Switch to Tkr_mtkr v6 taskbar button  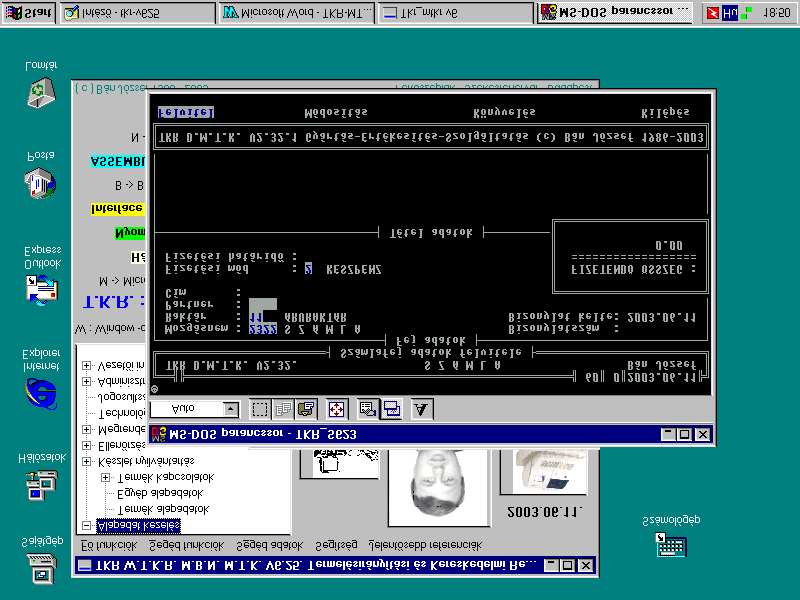456,13
